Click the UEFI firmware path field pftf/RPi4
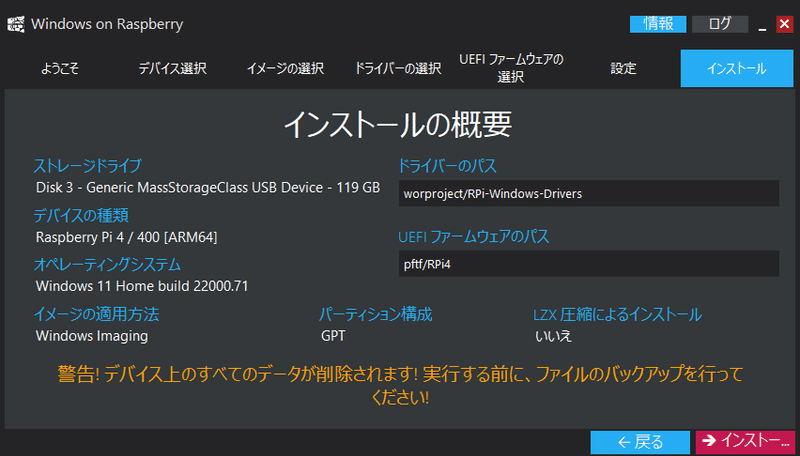Image resolution: width=800 pixels, height=456 pixels. tap(589, 264)
